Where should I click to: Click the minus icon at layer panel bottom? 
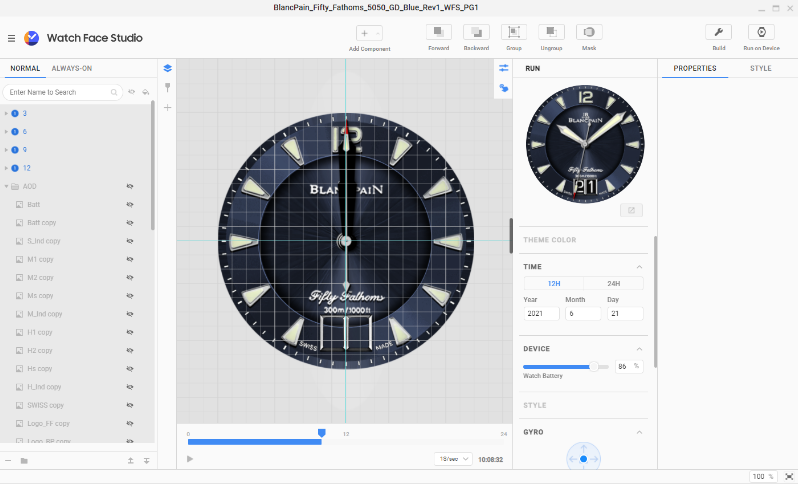point(8,461)
